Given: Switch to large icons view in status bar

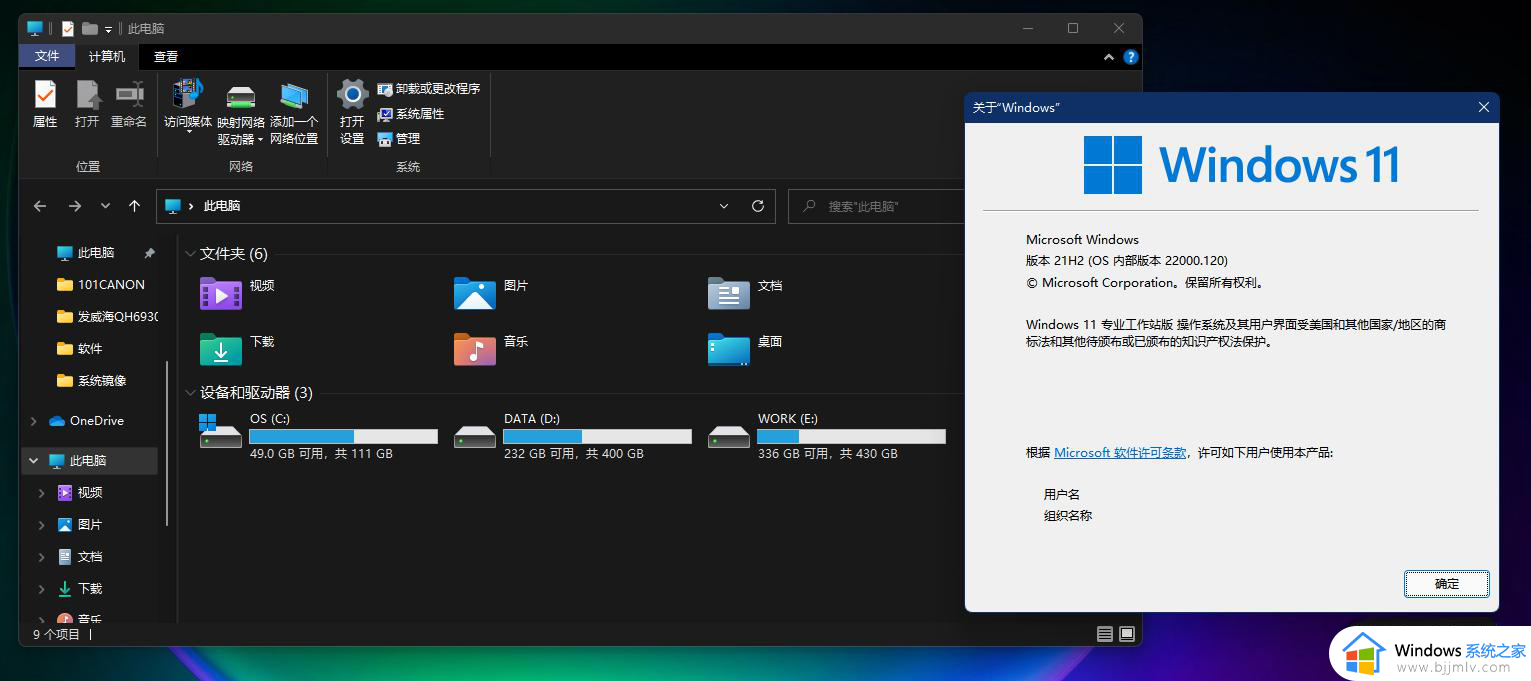Looking at the screenshot, I should point(1126,634).
